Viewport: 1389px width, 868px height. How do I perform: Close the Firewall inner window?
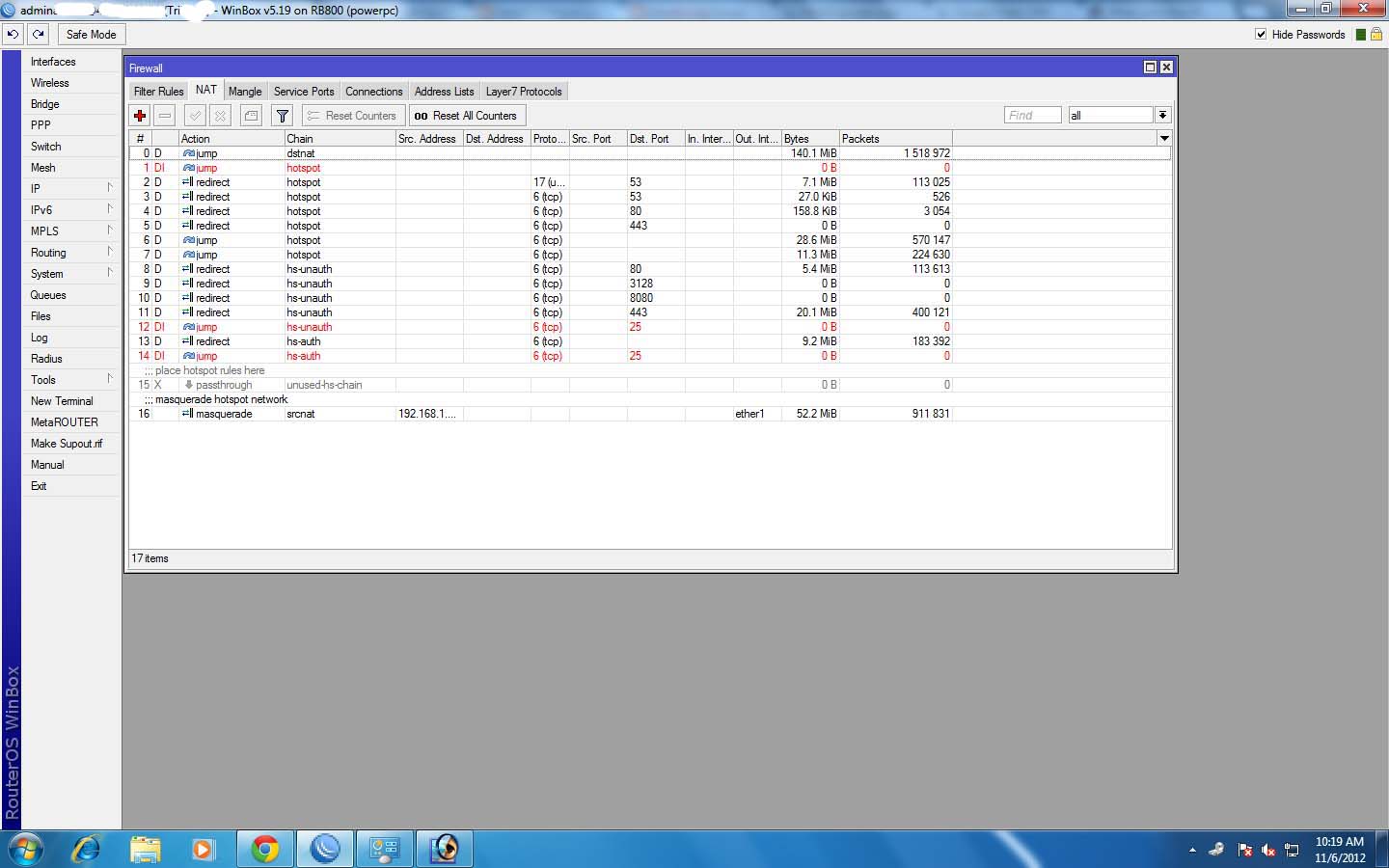tap(1166, 68)
